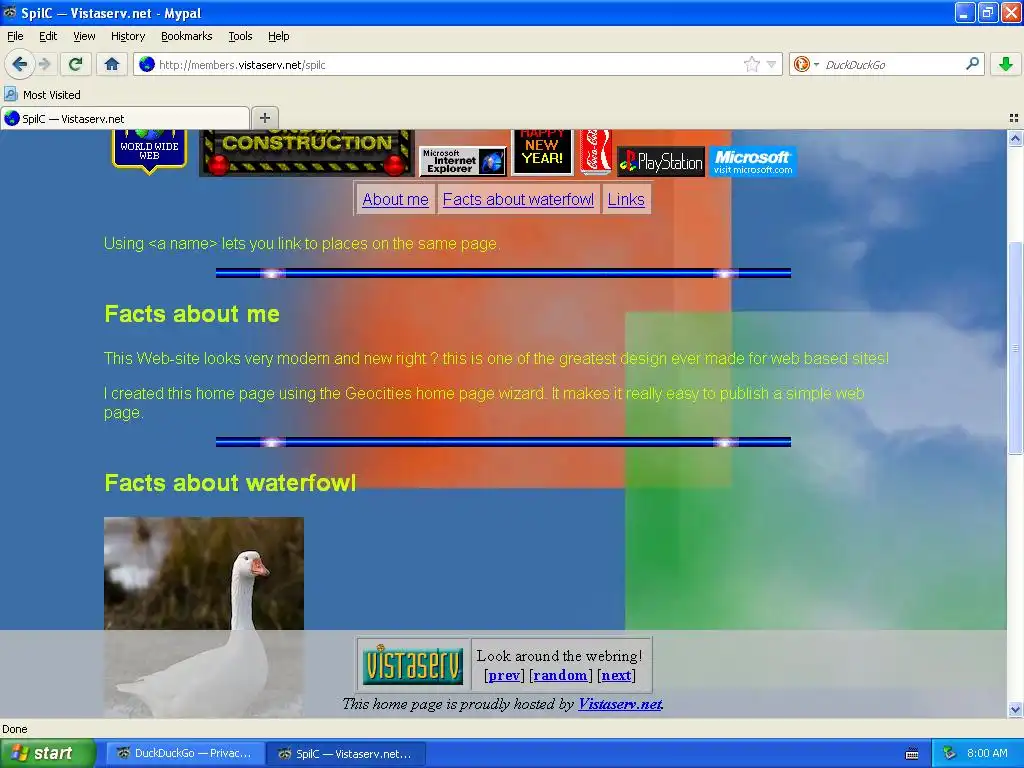Click the search magnifier icon
Image resolution: width=1024 pixels, height=768 pixels.
972,63
